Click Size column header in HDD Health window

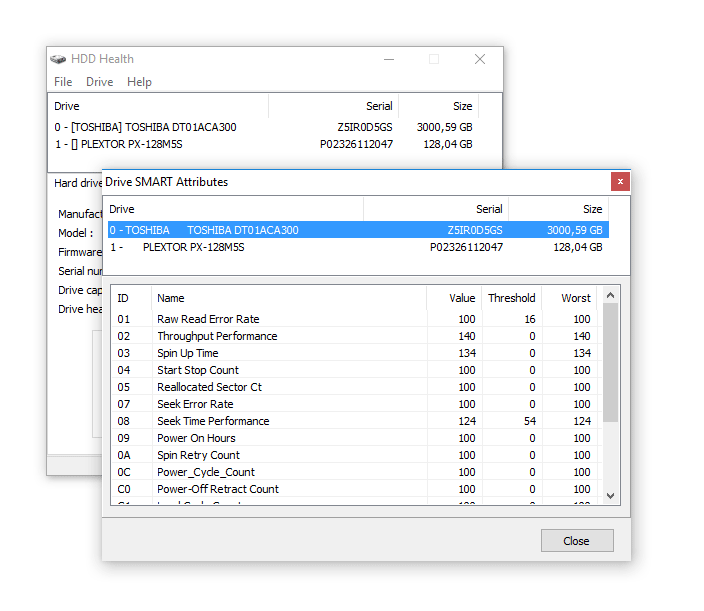coord(438,106)
